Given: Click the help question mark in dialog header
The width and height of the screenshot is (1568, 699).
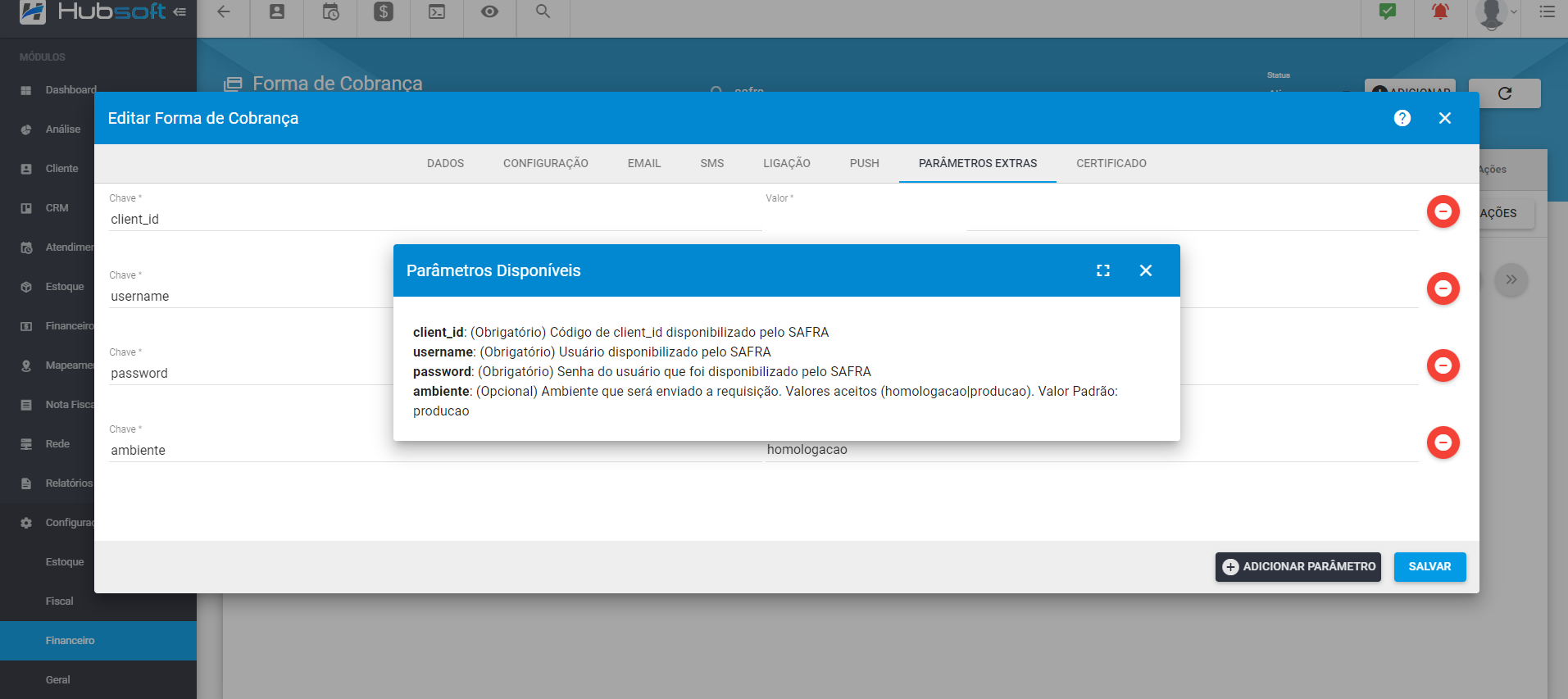Looking at the screenshot, I should (x=1402, y=118).
